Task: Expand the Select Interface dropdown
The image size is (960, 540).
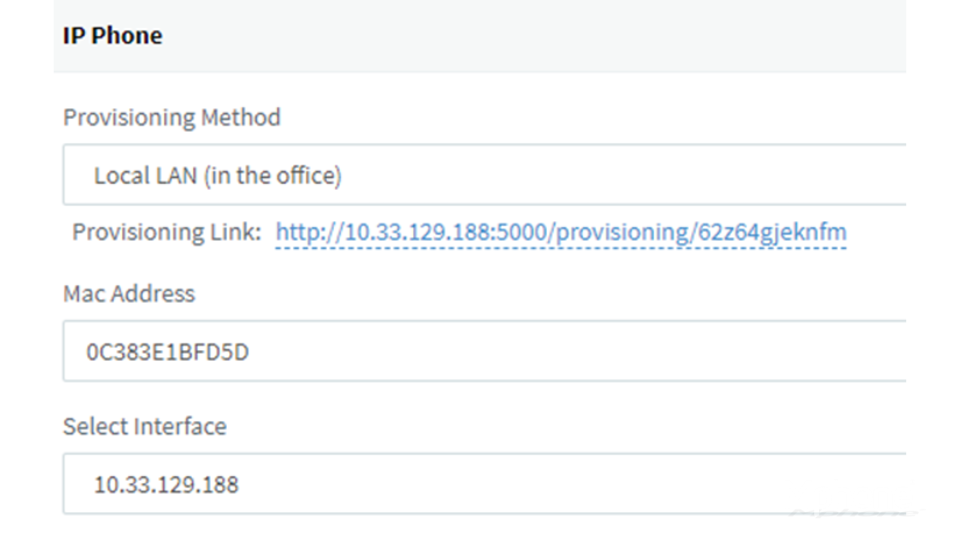Action: (484, 484)
